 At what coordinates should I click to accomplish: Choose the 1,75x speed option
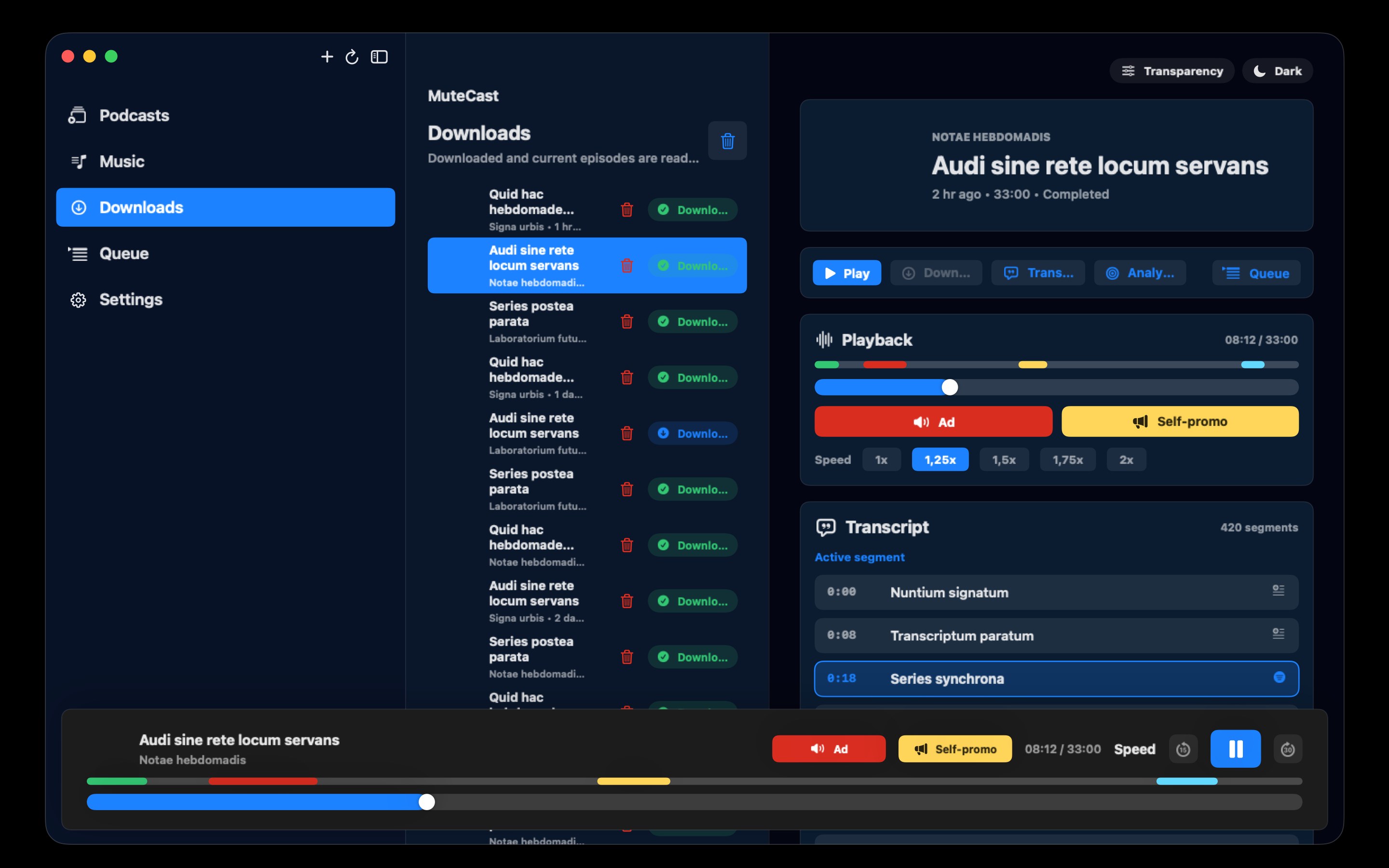(x=1068, y=460)
